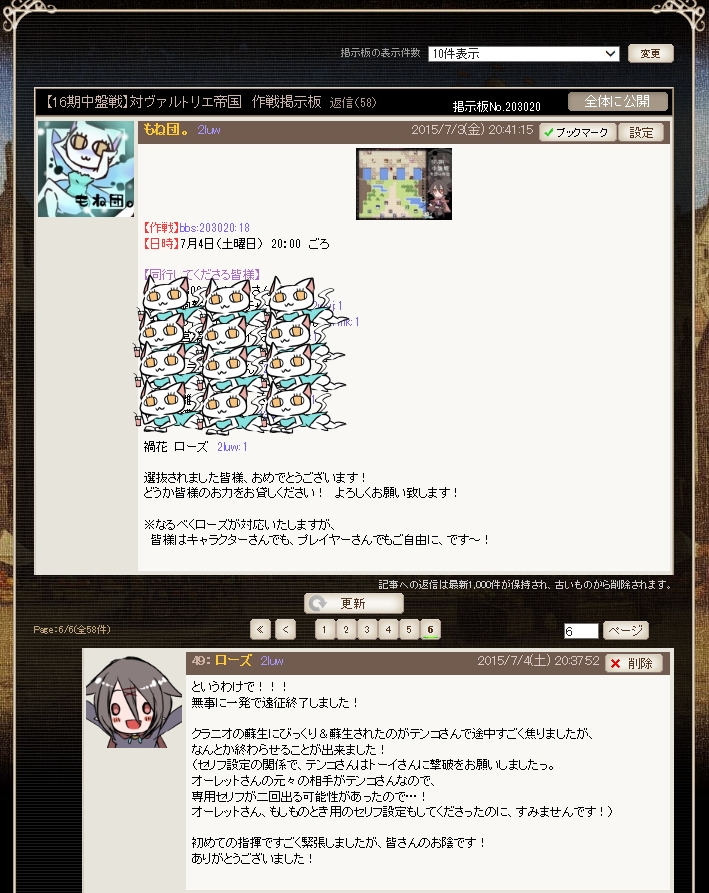
Task: Open the 設定 settings button
Action: tap(641, 132)
